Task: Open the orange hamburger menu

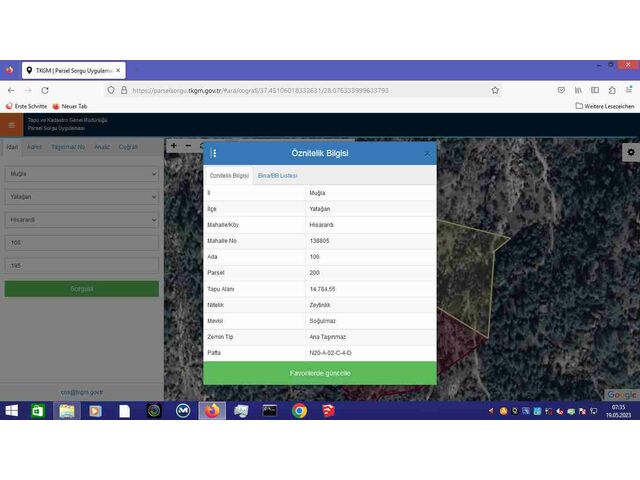Action: click(x=12, y=125)
